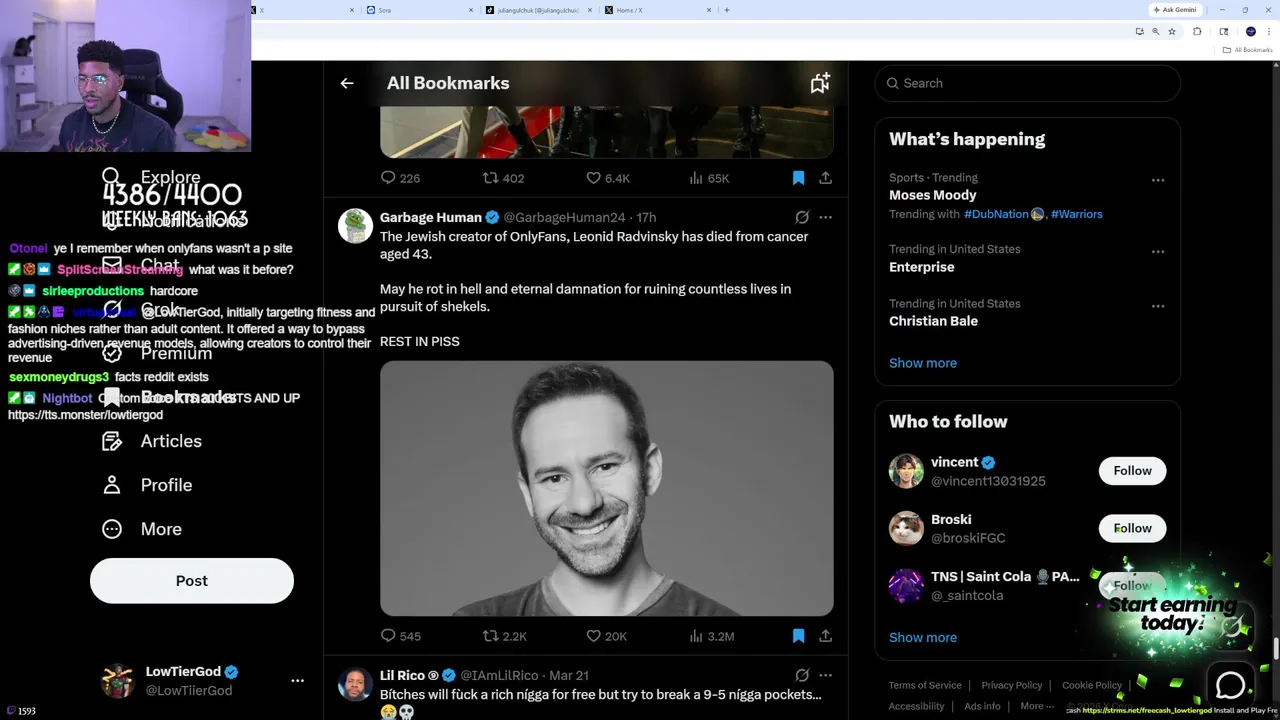Open TNS Saint Cola's profile avatar
1280x720 pixels.
906,586
